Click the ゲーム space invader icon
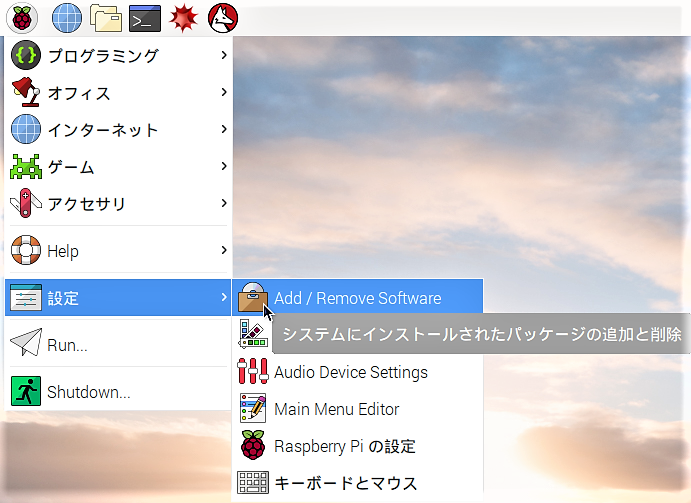The width and height of the screenshot is (691, 503). [x=26, y=166]
